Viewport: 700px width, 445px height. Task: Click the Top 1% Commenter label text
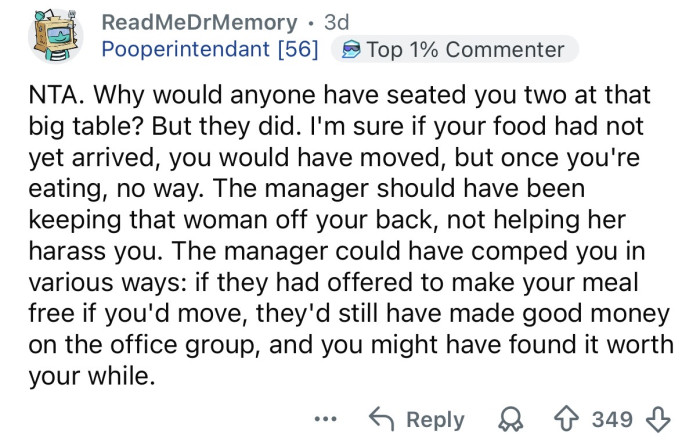466,49
